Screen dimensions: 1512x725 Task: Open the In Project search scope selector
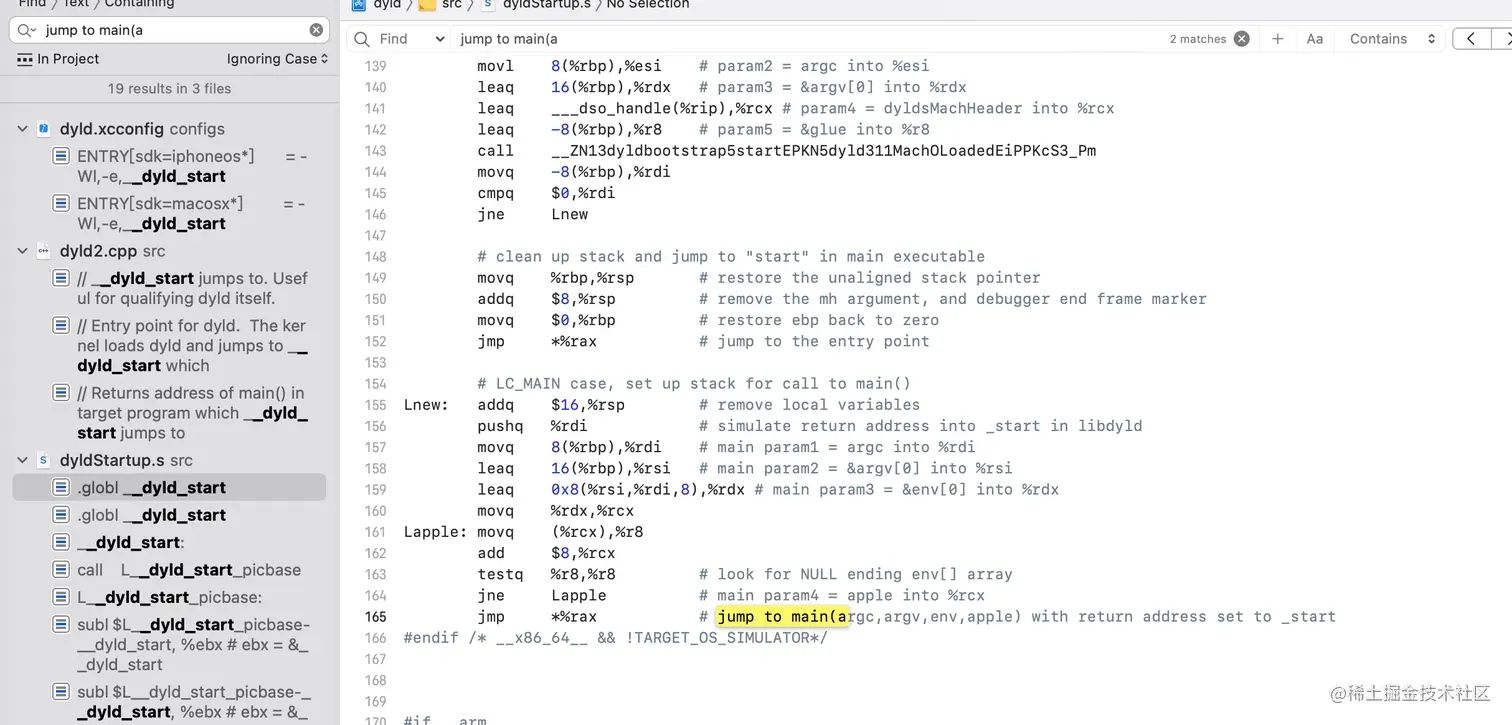(x=58, y=59)
